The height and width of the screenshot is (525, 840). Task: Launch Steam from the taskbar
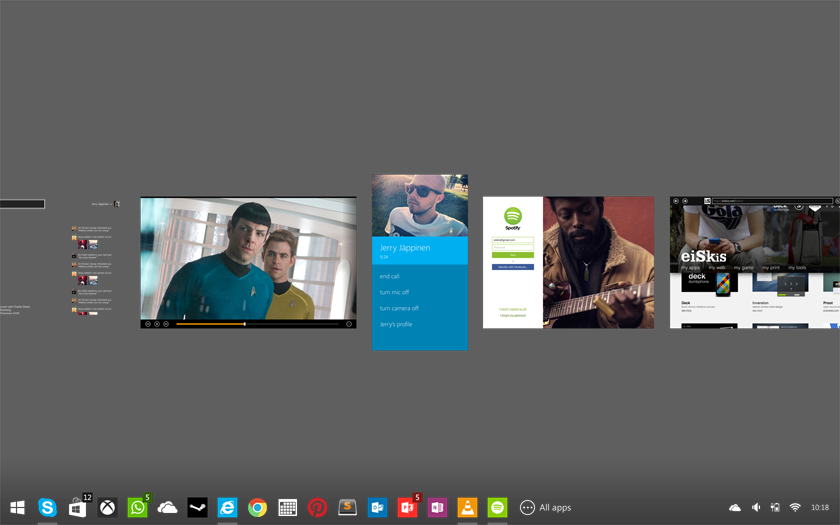(x=198, y=507)
